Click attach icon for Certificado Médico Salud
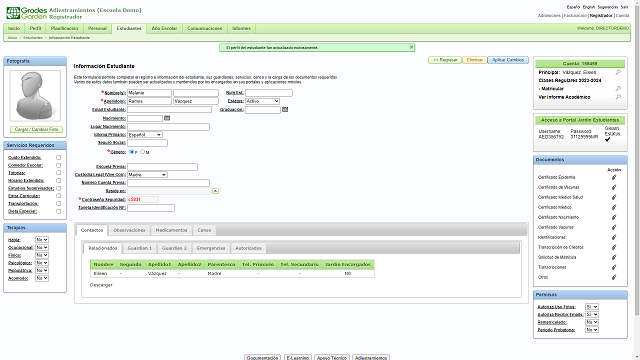640x360 pixels. tap(614, 197)
